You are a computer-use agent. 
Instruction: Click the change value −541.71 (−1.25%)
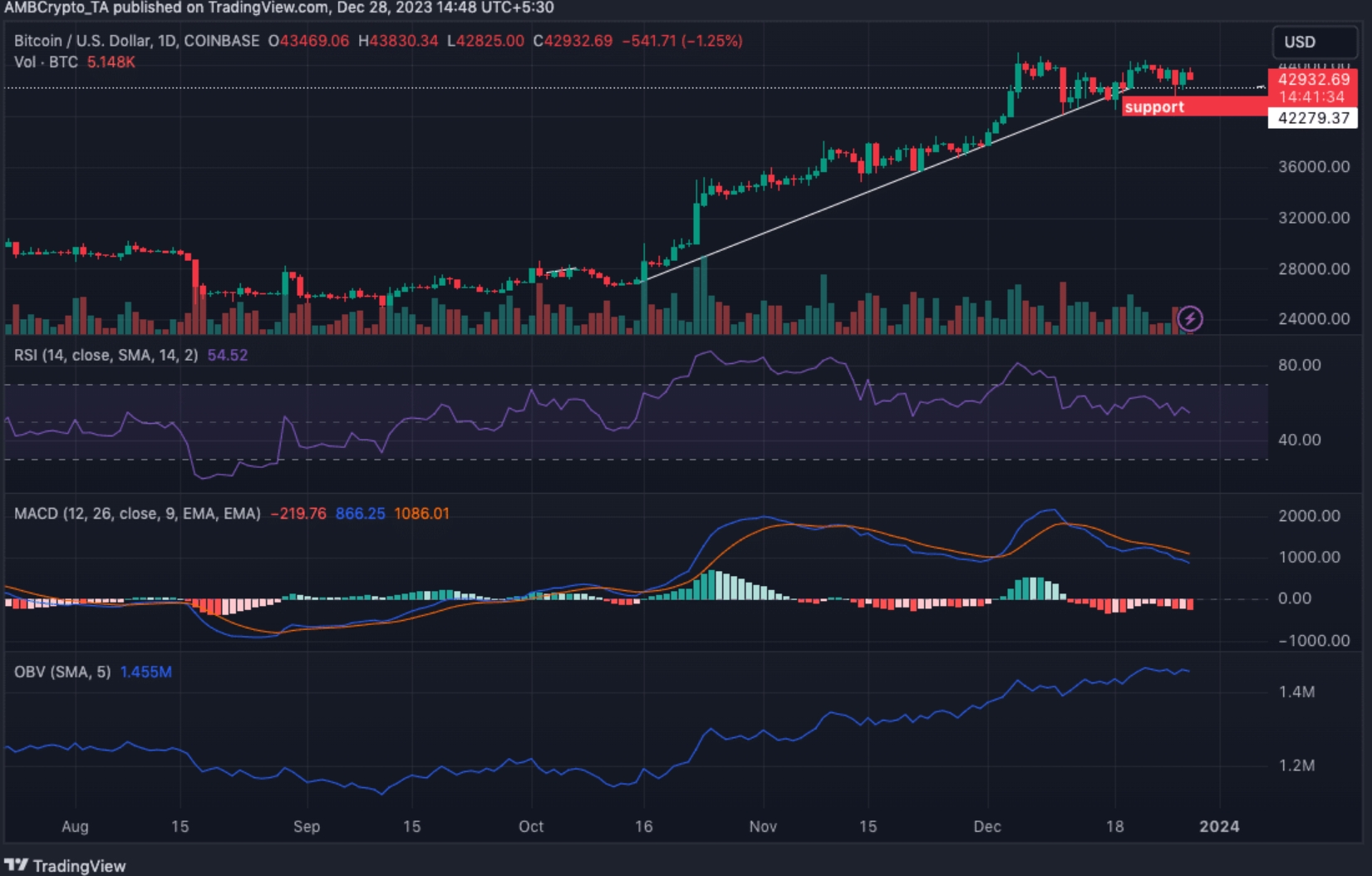[682, 41]
